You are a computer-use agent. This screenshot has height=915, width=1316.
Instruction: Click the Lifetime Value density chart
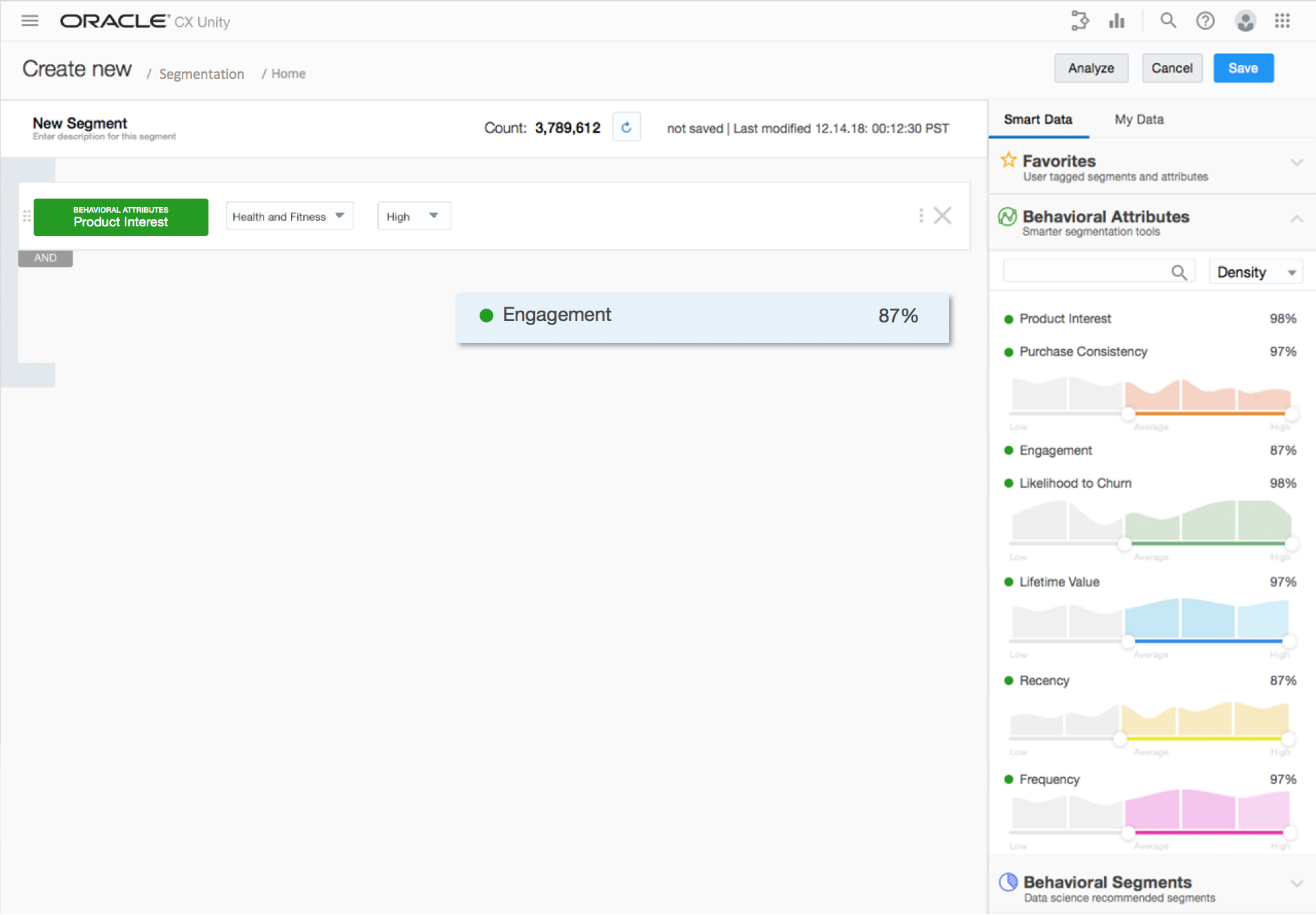(x=1151, y=618)
